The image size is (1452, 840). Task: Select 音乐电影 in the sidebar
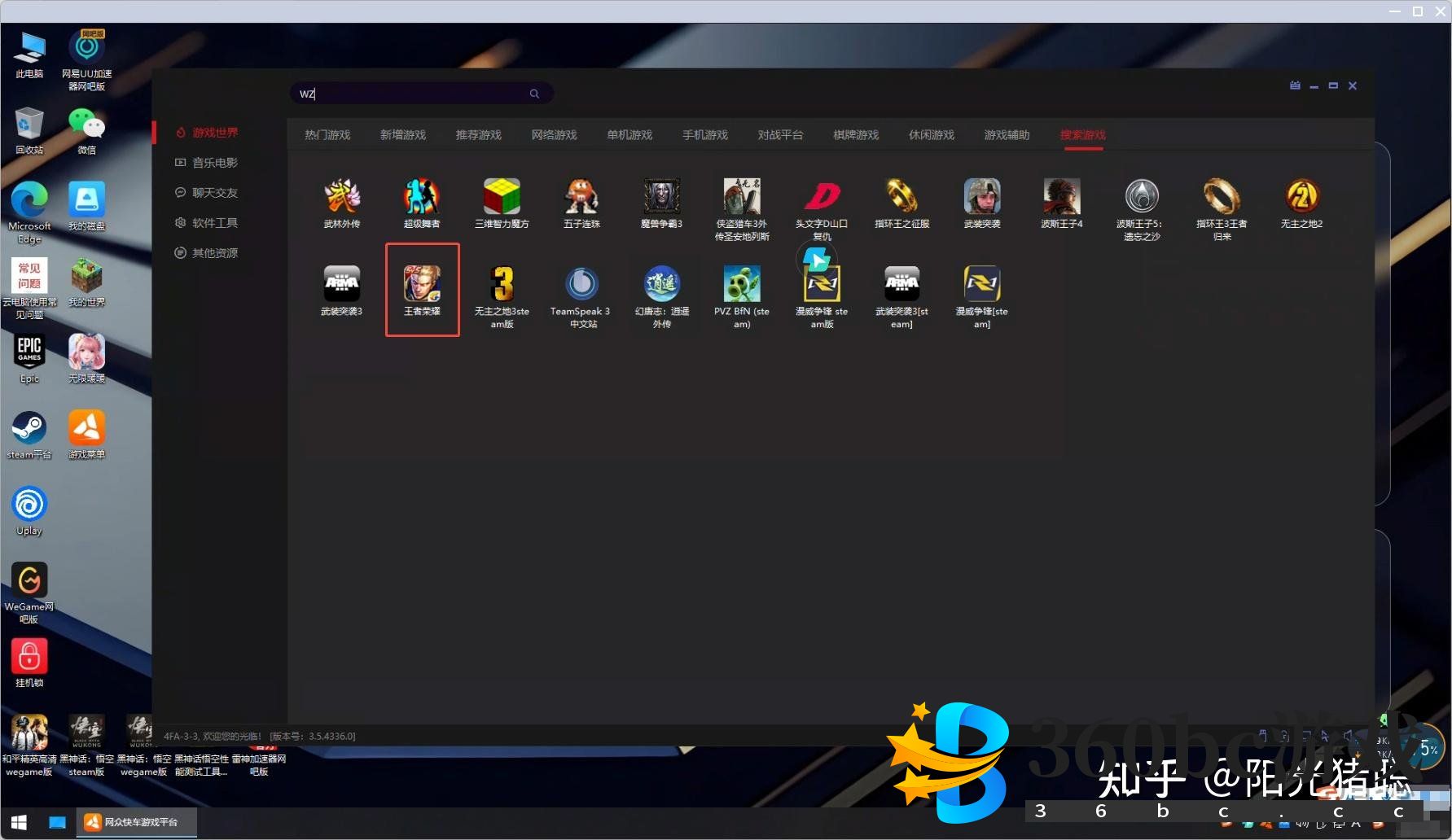pos(214,163)
